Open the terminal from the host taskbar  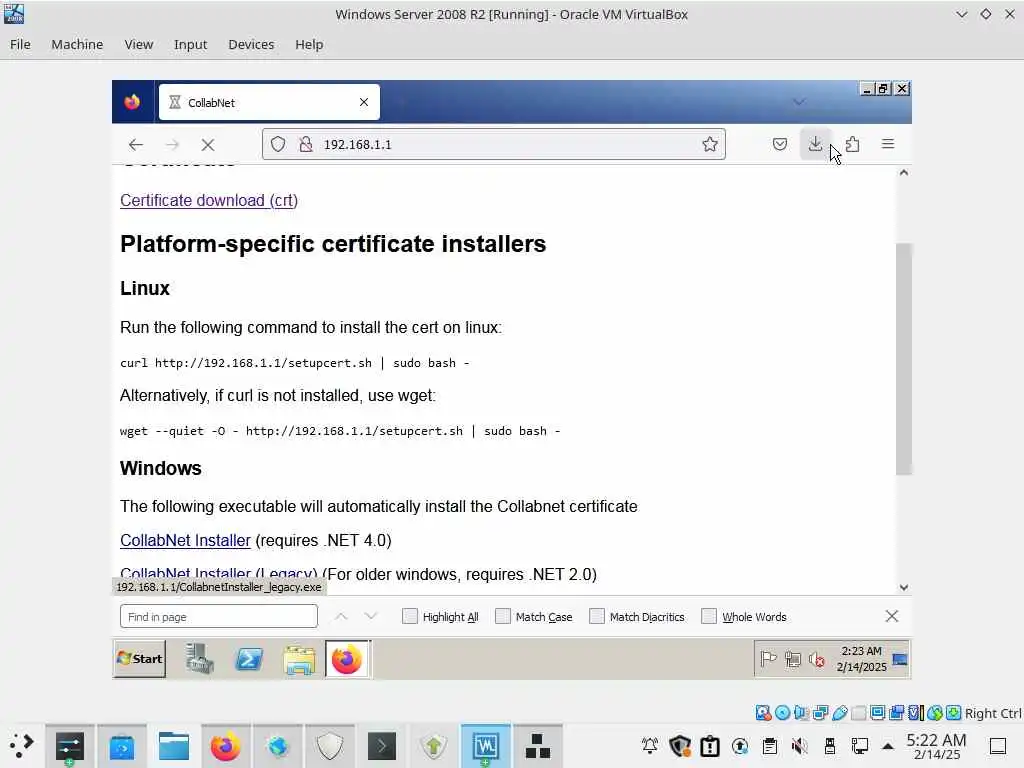click(x=382, y=746)
